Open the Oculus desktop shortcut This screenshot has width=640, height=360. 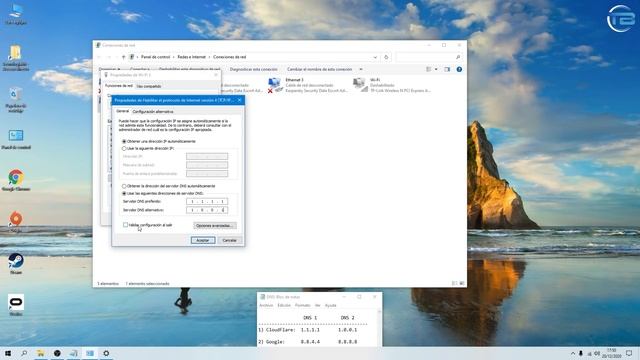(x=16, y=305)
